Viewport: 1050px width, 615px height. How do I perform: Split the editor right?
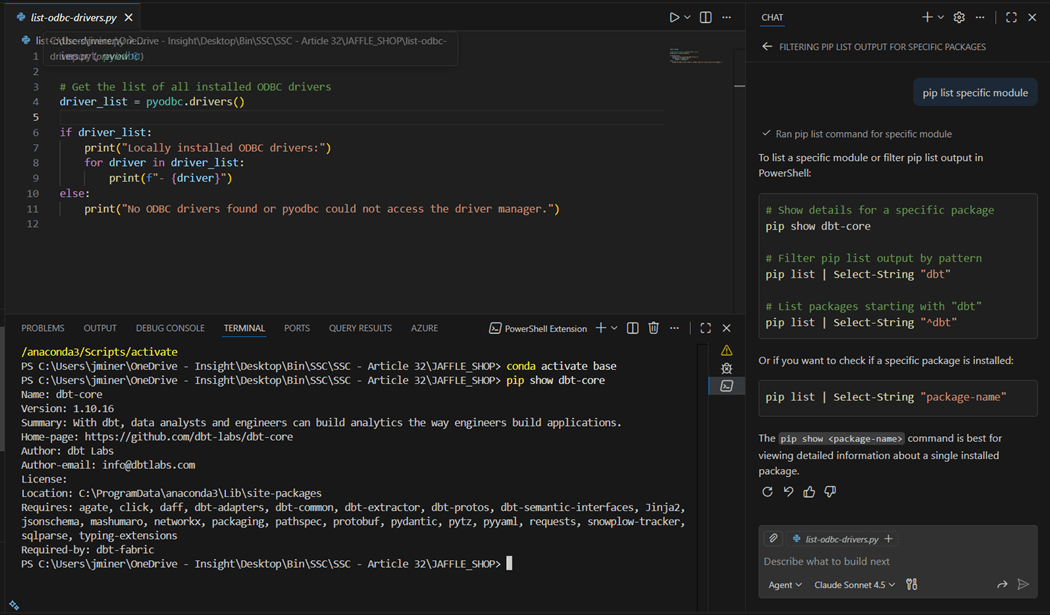tap(706, 17)
